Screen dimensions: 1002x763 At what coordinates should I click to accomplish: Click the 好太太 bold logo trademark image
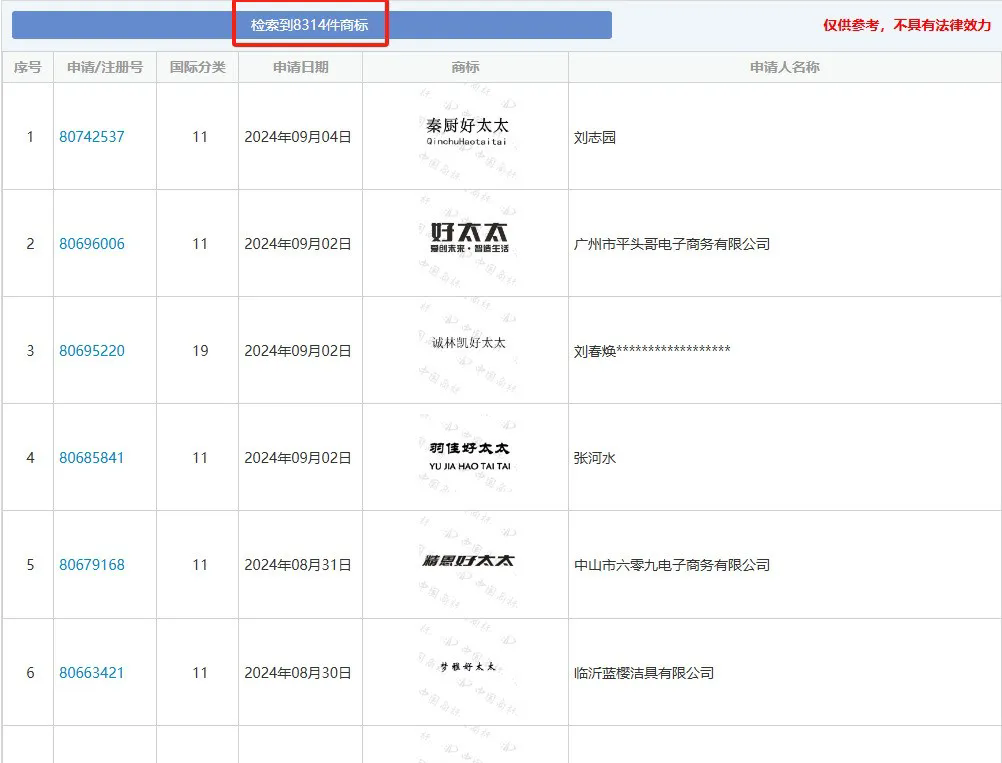click(x=469, y=238)
